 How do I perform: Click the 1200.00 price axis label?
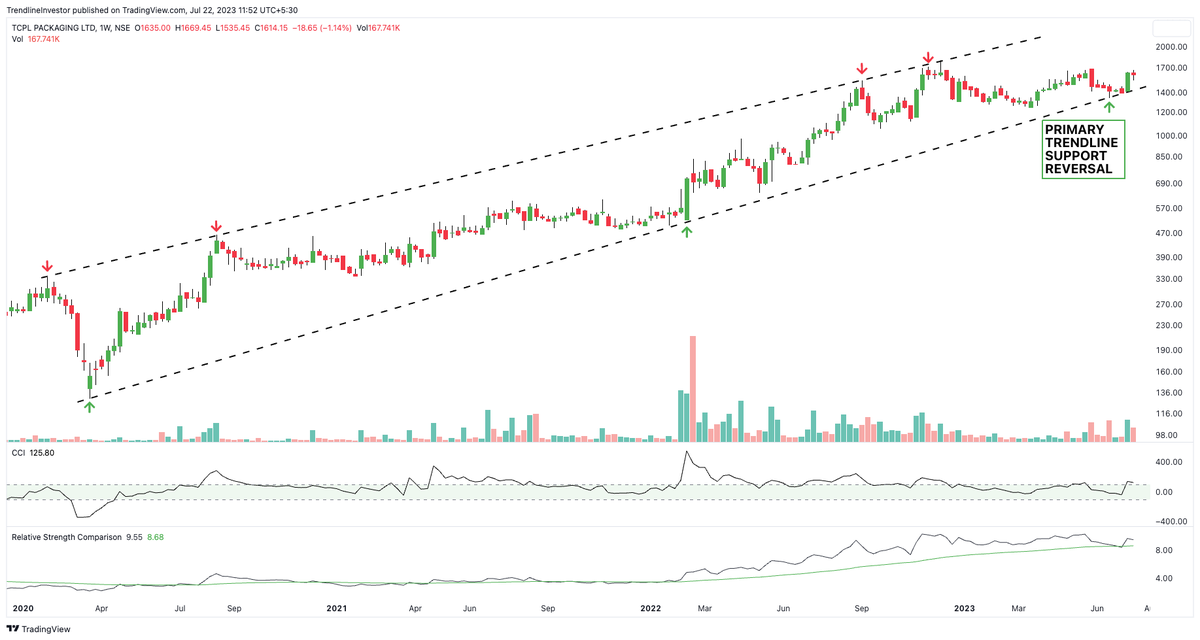point(1170,112)
